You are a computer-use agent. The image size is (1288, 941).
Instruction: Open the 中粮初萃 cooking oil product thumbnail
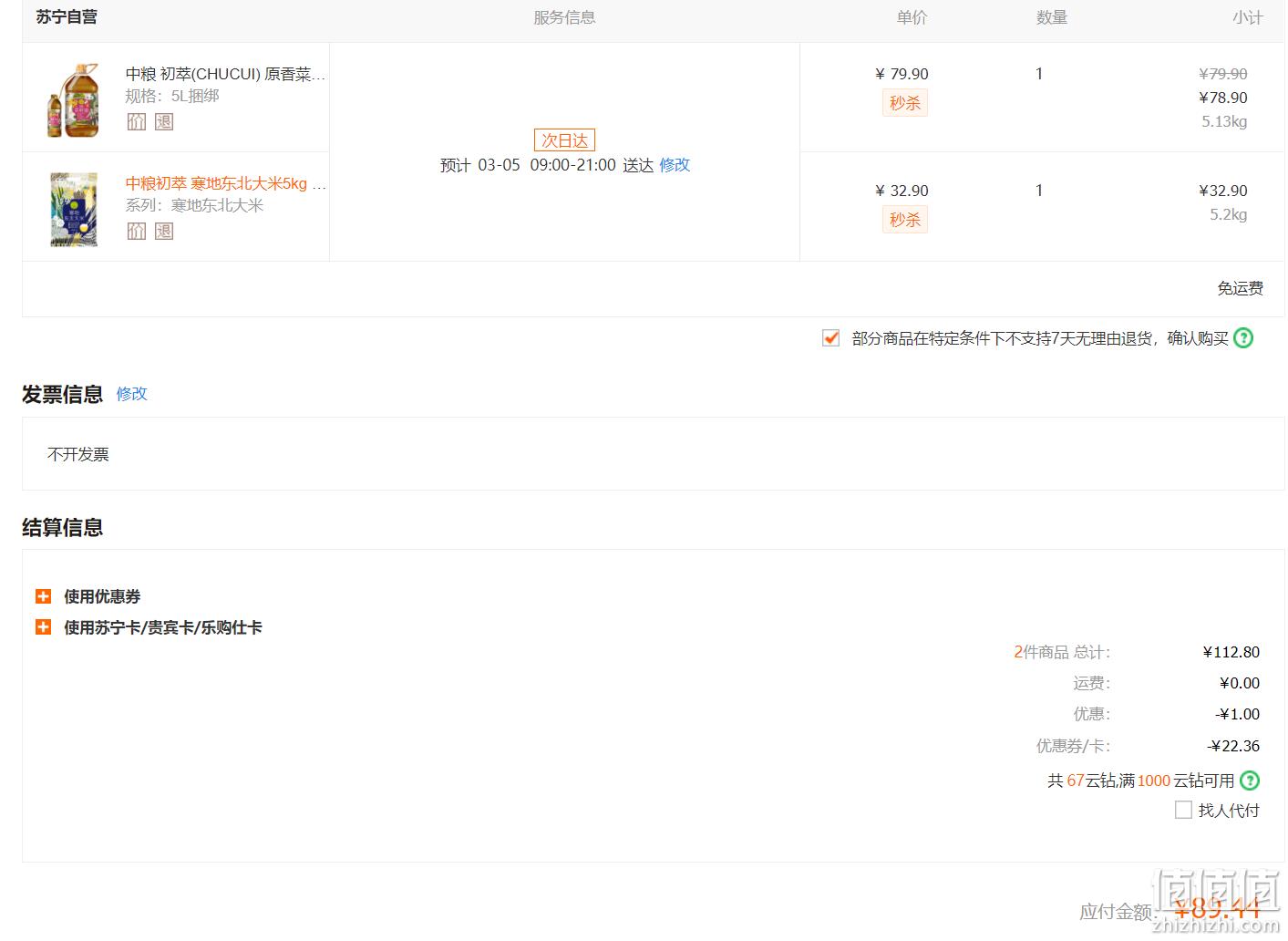pos(73,98)
